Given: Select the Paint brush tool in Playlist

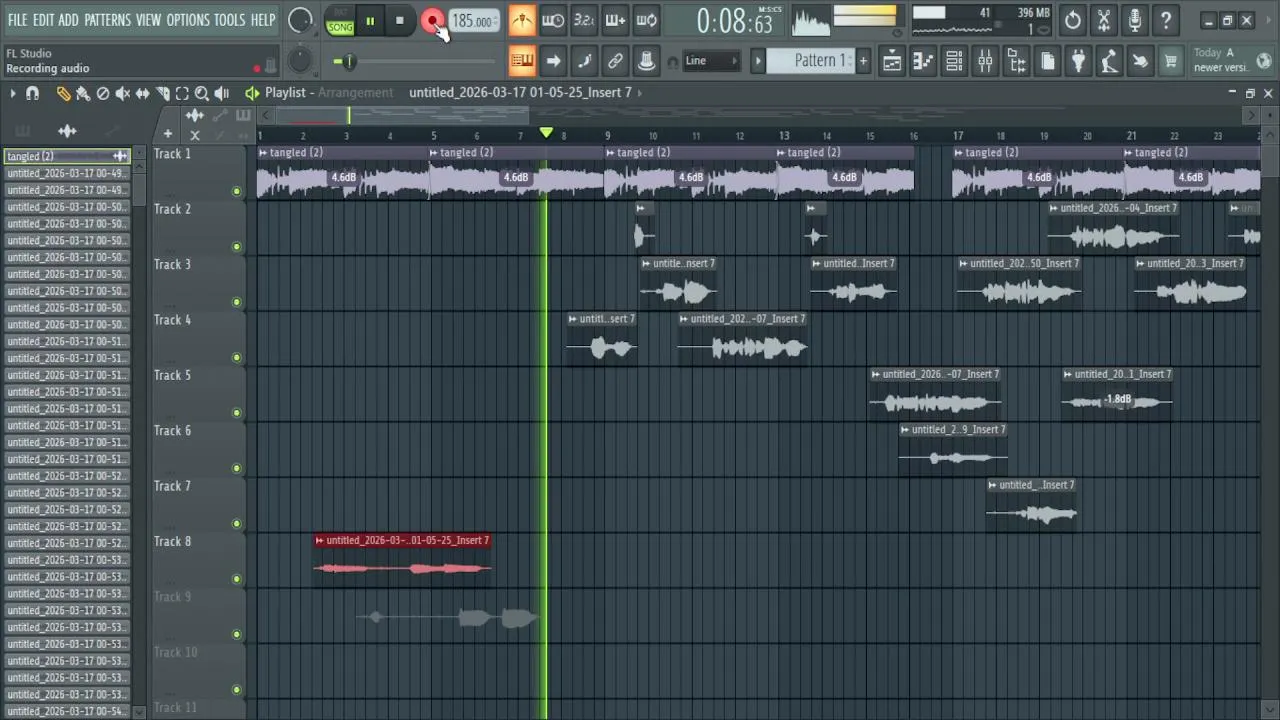Looking at the screenshot, I should tap(83, 93).
